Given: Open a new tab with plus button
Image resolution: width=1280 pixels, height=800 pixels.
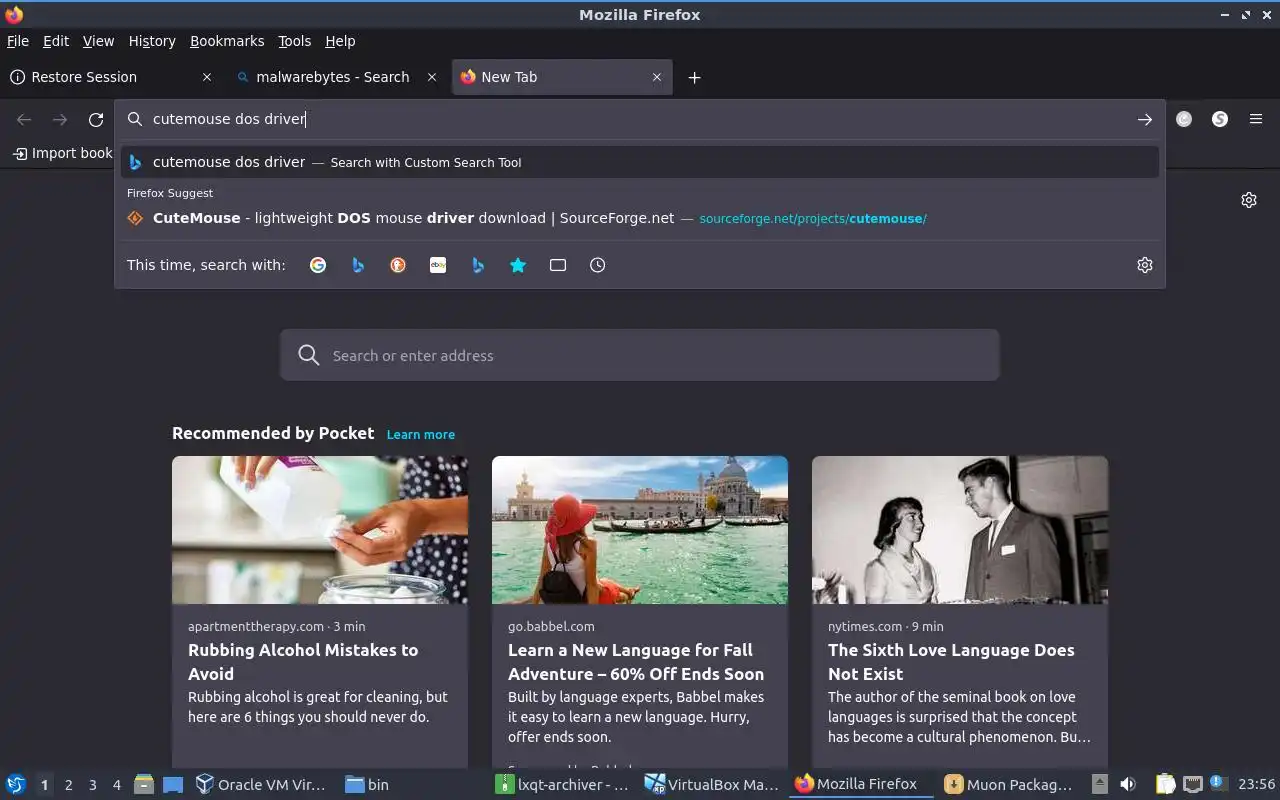Looking at the screenshot, I should pyautogui.click(x=694, y=77).
